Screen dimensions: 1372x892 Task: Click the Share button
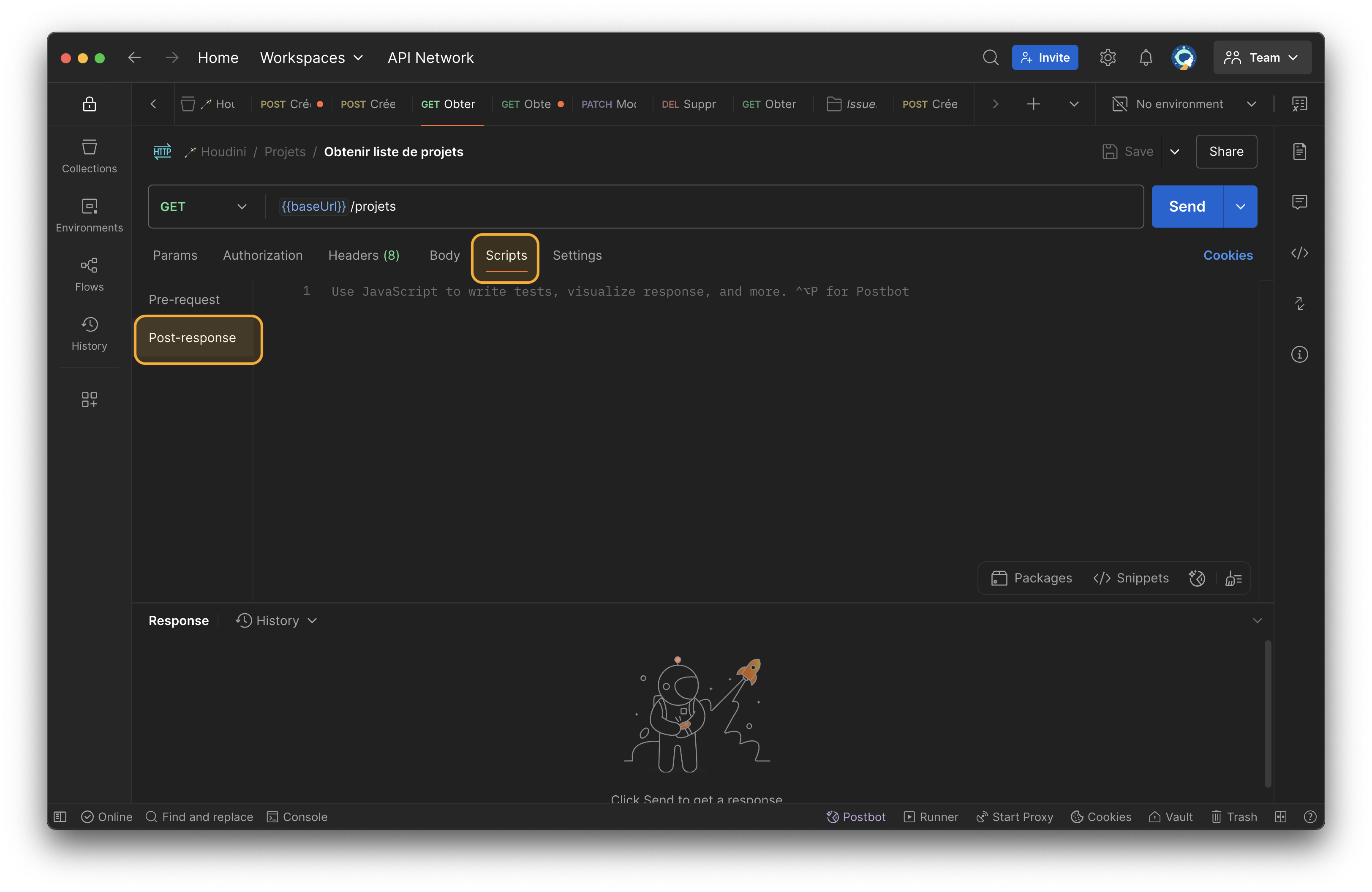(x=1226, y=152)
